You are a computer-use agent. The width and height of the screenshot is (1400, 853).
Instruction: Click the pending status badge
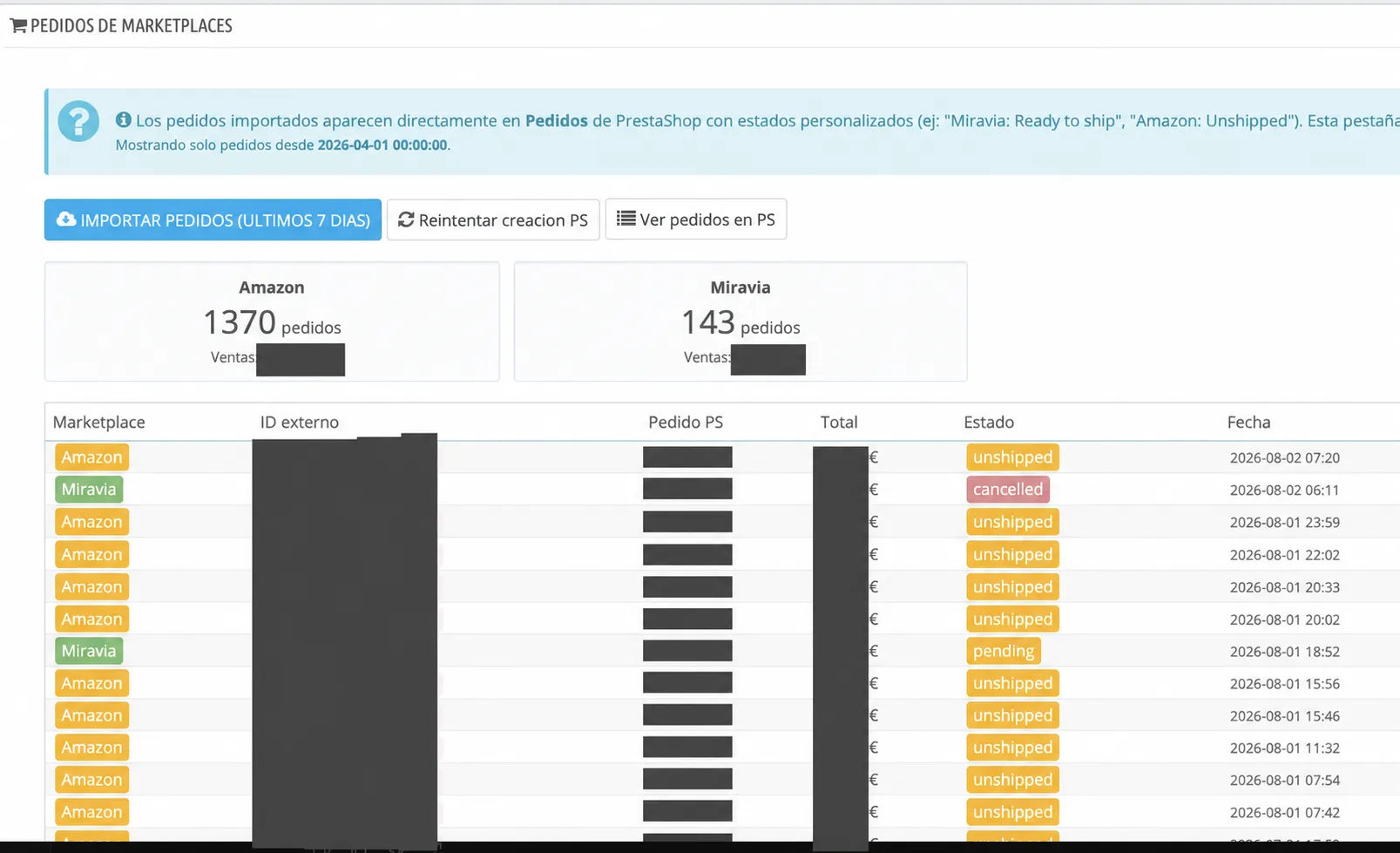[1004, 651]
